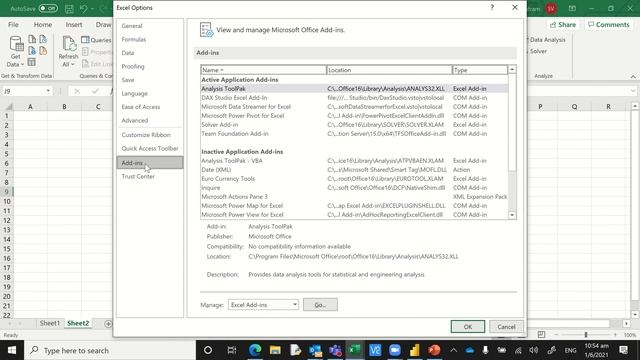
Task: Click the zoom slider in status bar
Action: click(586, 335)
